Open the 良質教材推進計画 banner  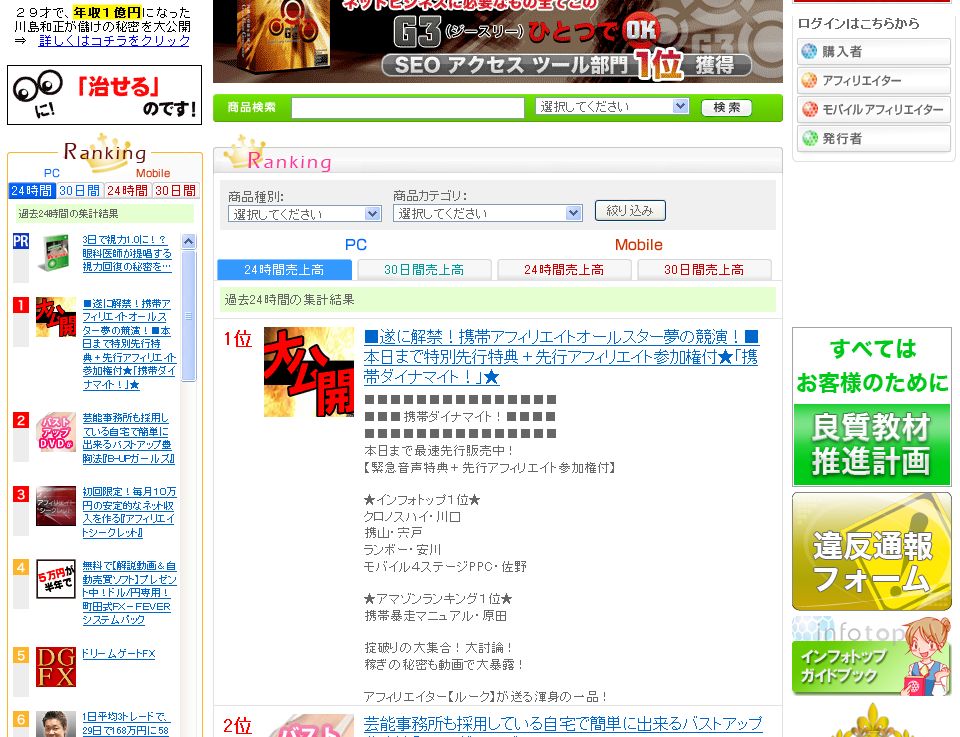pyautogui.click(x=871, y=407)
